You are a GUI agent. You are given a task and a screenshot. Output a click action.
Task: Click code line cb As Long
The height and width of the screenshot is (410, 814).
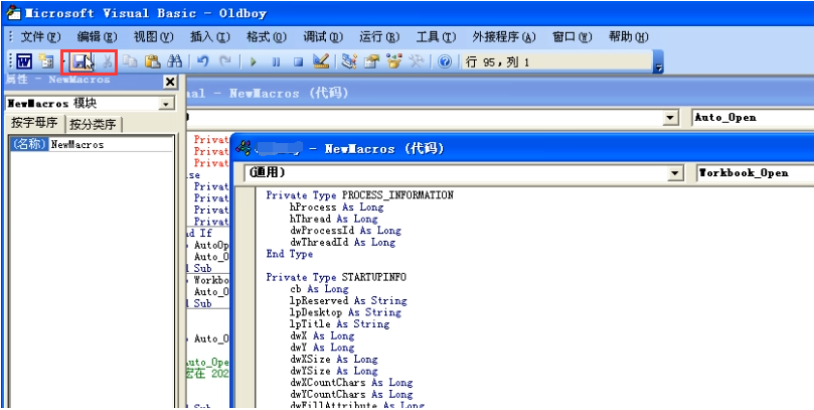point(319,289)
